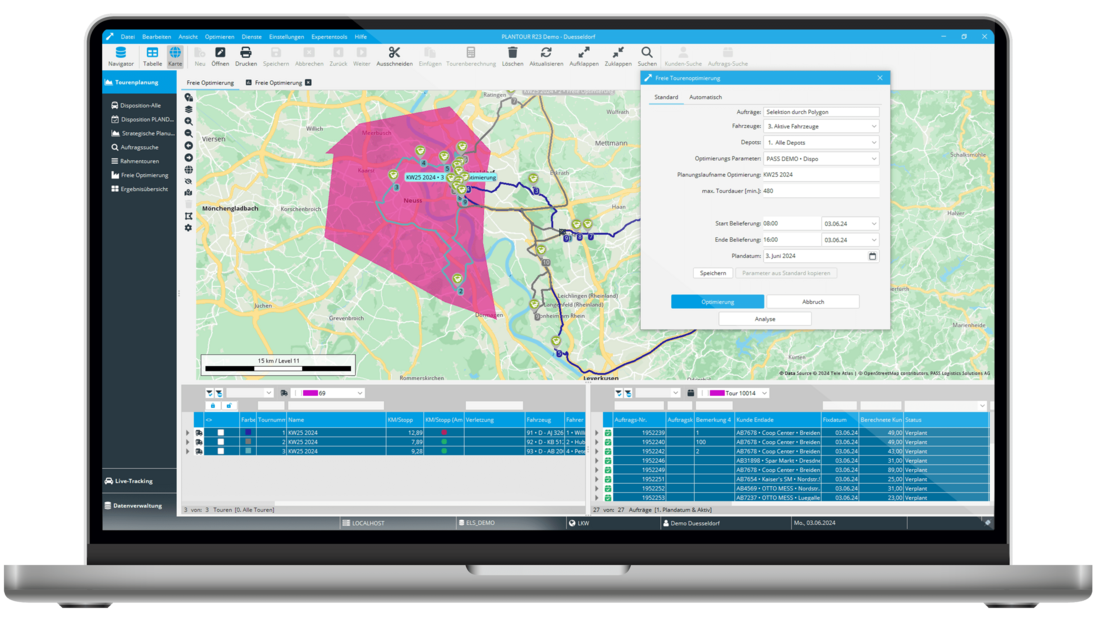Select the polygon selection tool on the map
This screenshot has height=618, width=1100.
(188, 213)
